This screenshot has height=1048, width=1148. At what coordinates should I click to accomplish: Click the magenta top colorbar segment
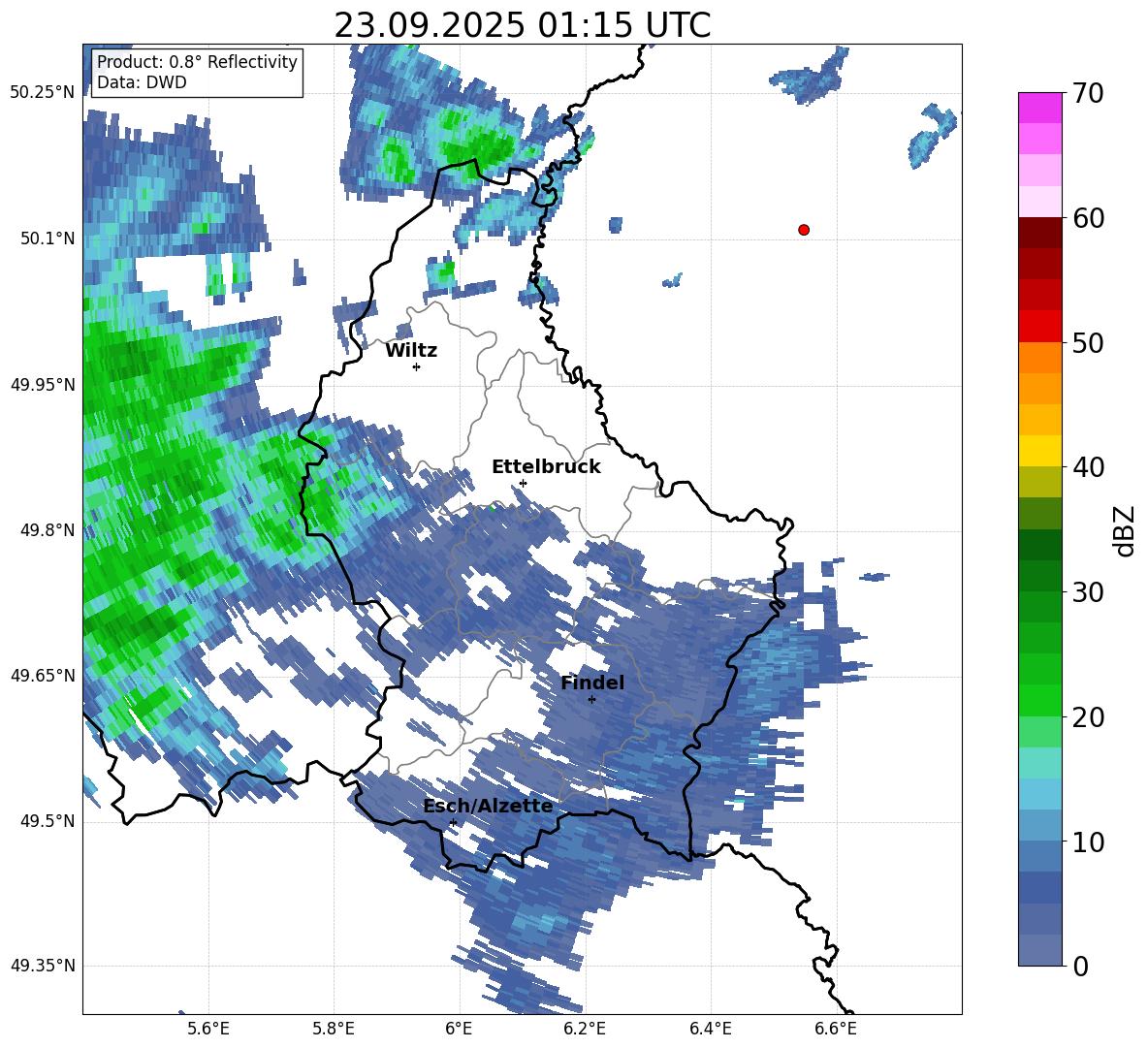coord(1039,108)
